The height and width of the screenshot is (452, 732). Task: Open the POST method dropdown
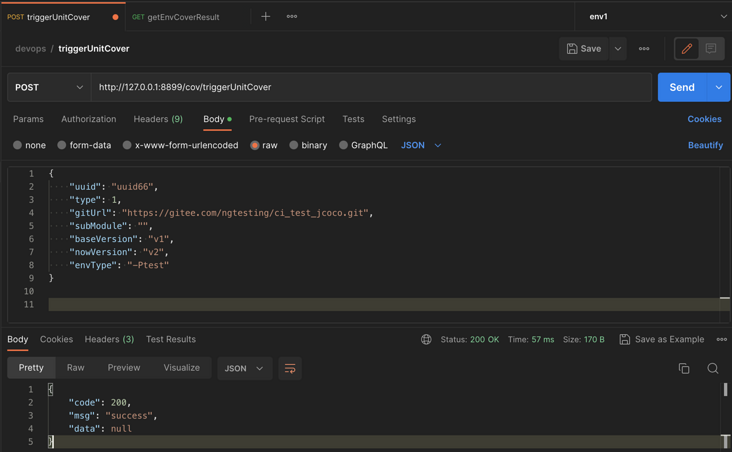[49, 87]
